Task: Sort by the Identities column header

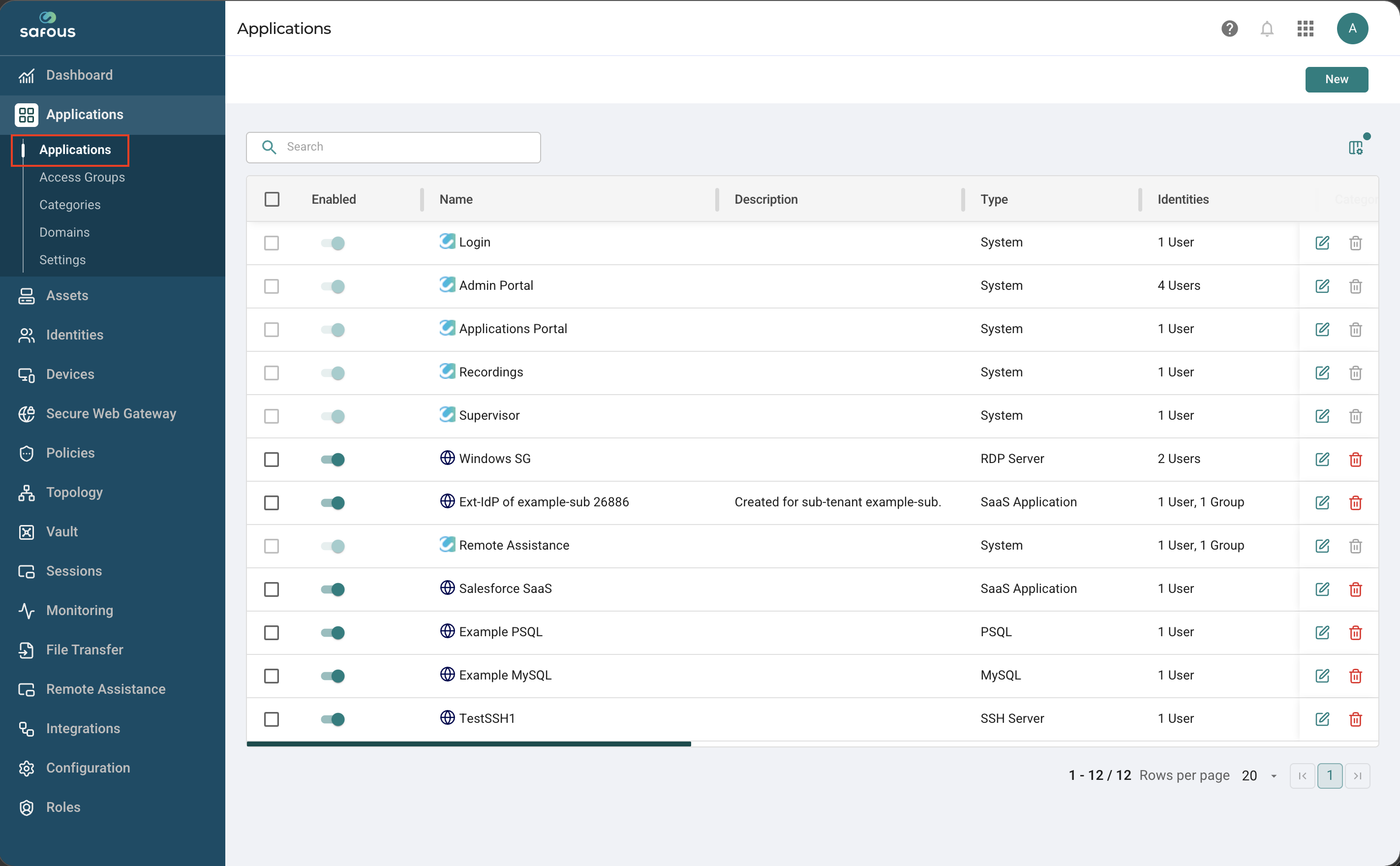Action: click(1183, 199)
